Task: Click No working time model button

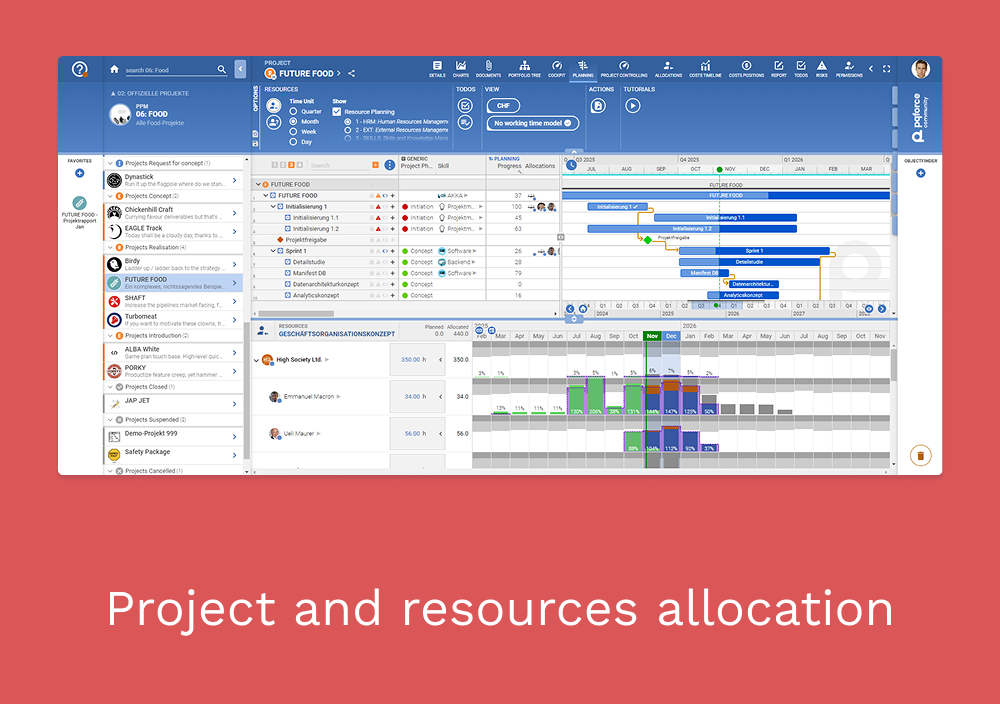Action: (533, 123)
